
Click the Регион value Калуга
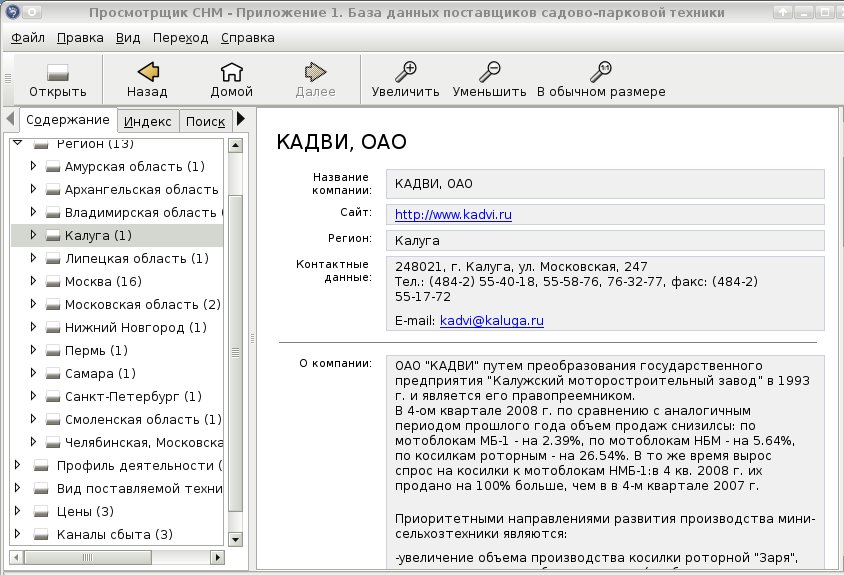pyautogui.click(x=605, y=241)
